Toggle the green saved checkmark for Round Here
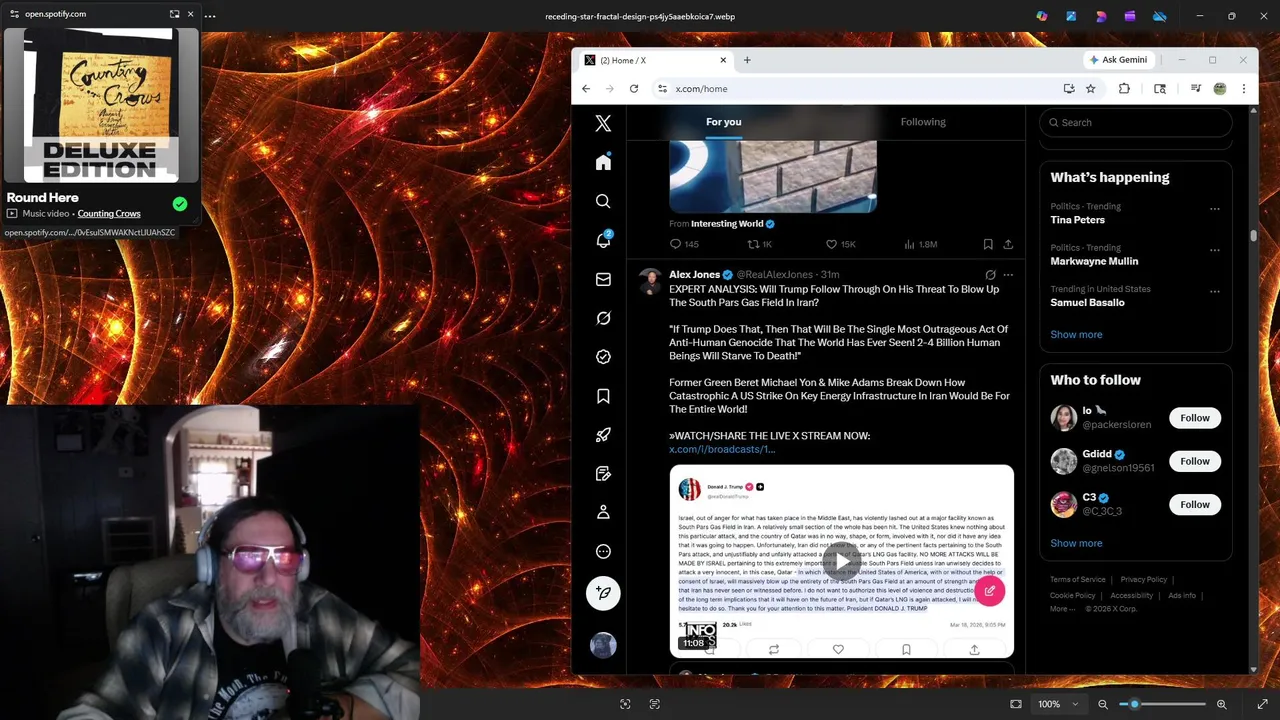Viewport: 1280px width, 720px height. [180, 204]
